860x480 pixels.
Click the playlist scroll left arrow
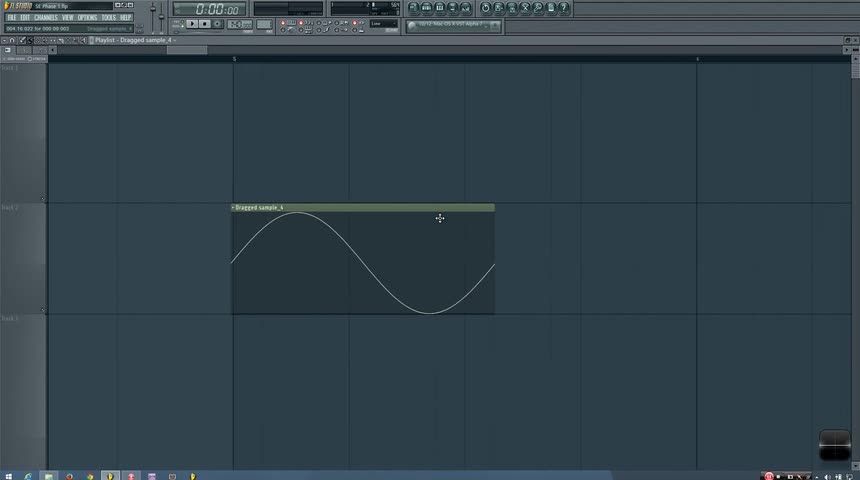point(53,50)
